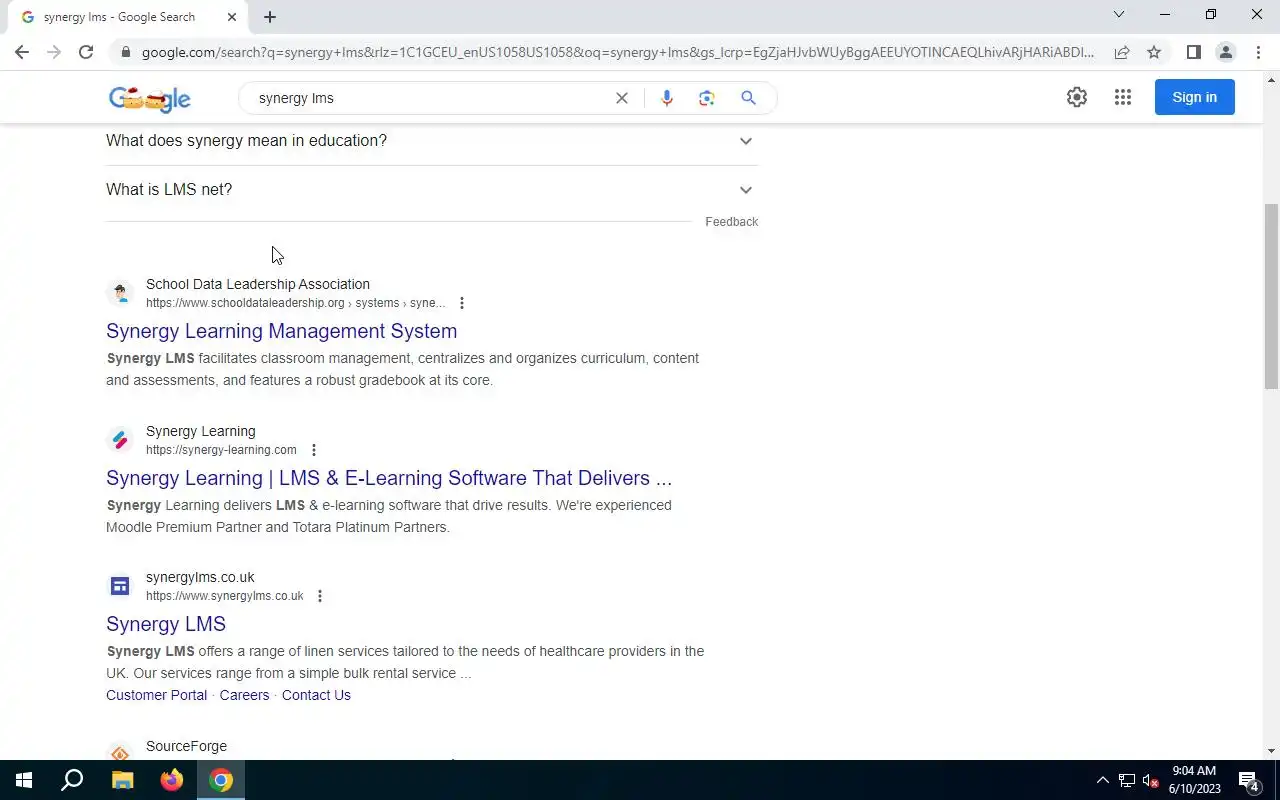The image size is (1280, 800).
Task: Share this page icon in address bar
Action: [x=1122, y=52]
